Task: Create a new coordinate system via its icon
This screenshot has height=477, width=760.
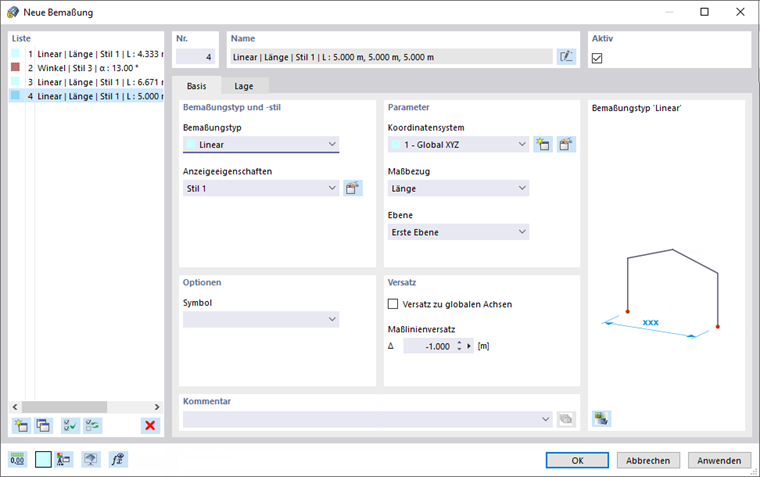Action: 544,144
